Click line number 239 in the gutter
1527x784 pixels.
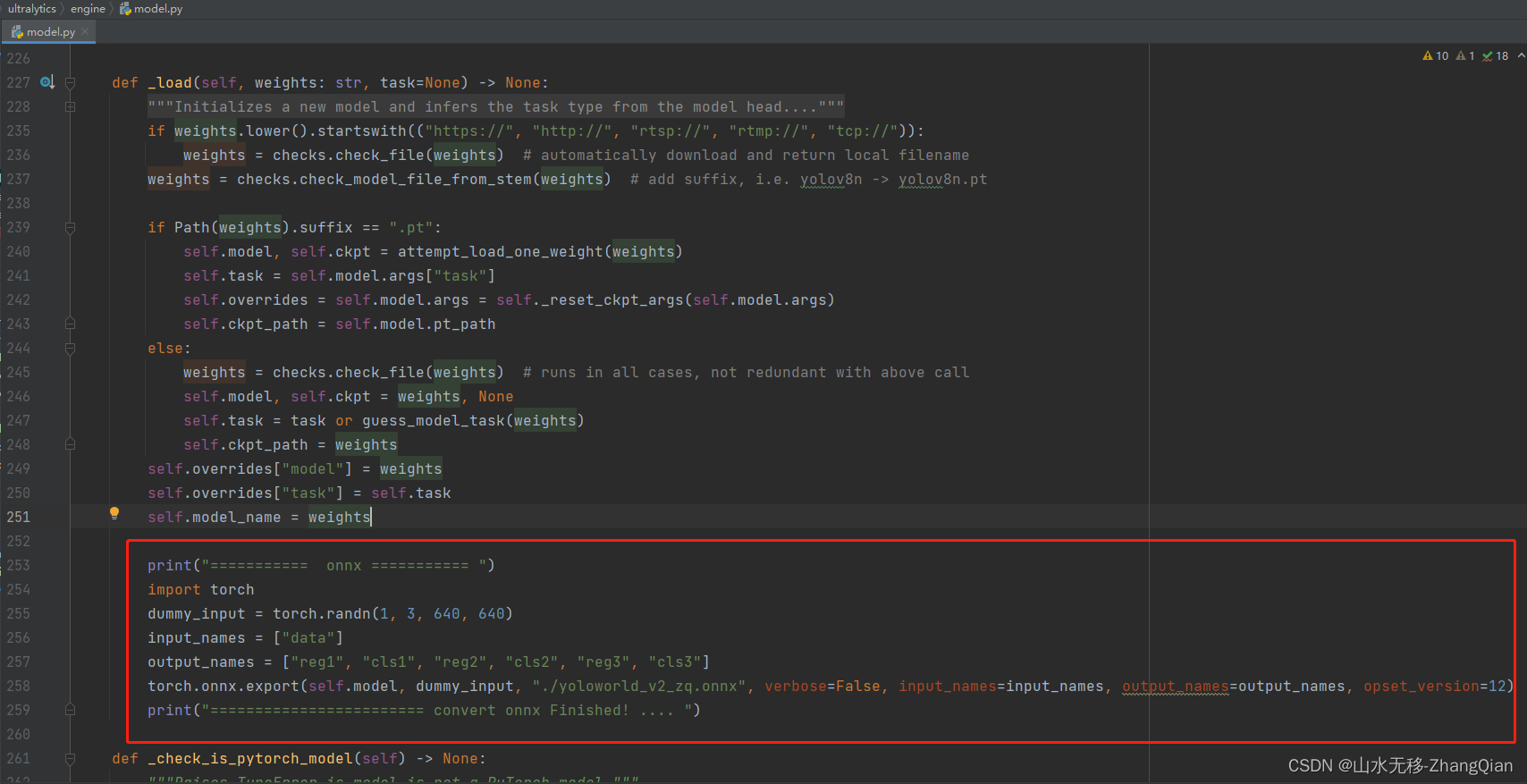pyautogui.click(x=19, y=227)
